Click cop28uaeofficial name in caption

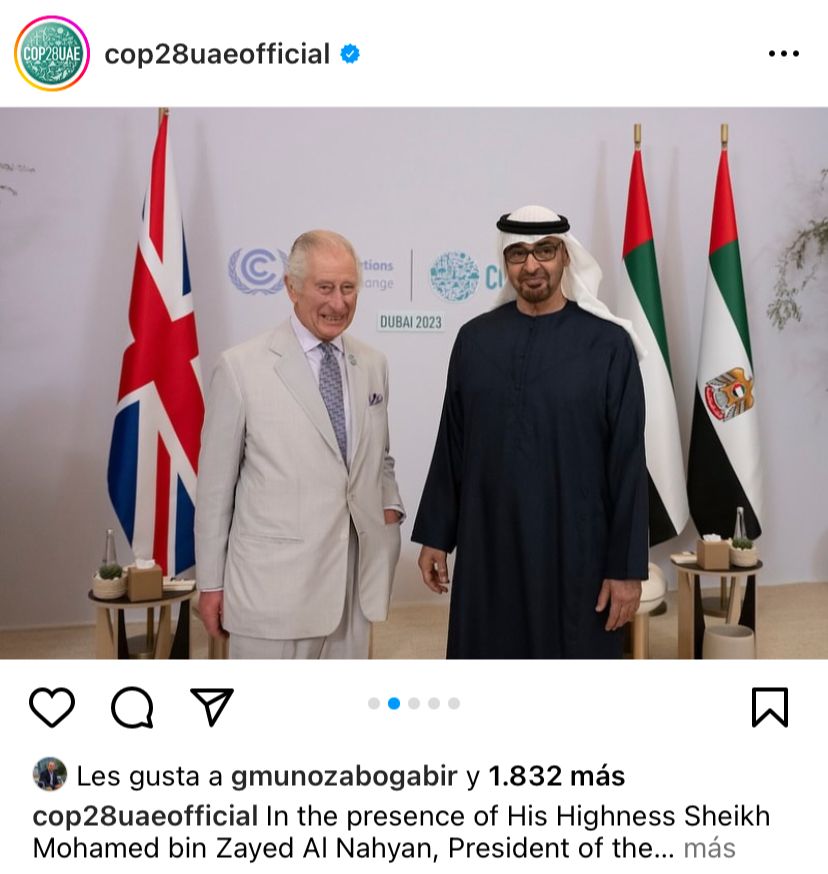[145, 816]
